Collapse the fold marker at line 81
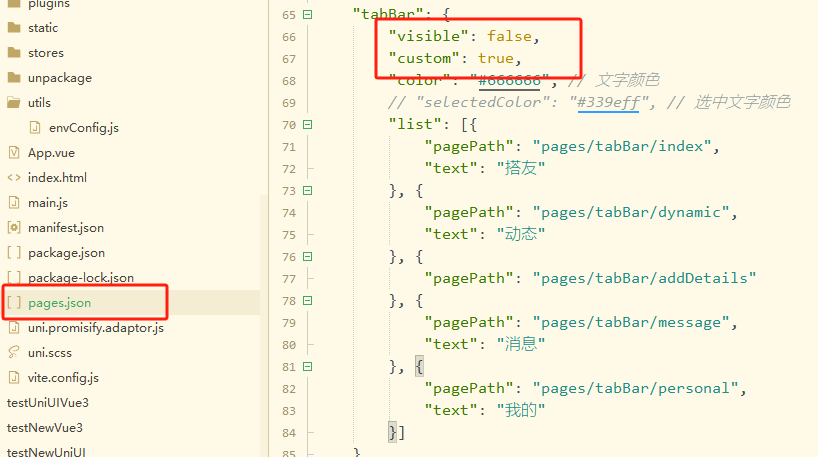Viewport: 818px width, 457px height. coord(308,367)
